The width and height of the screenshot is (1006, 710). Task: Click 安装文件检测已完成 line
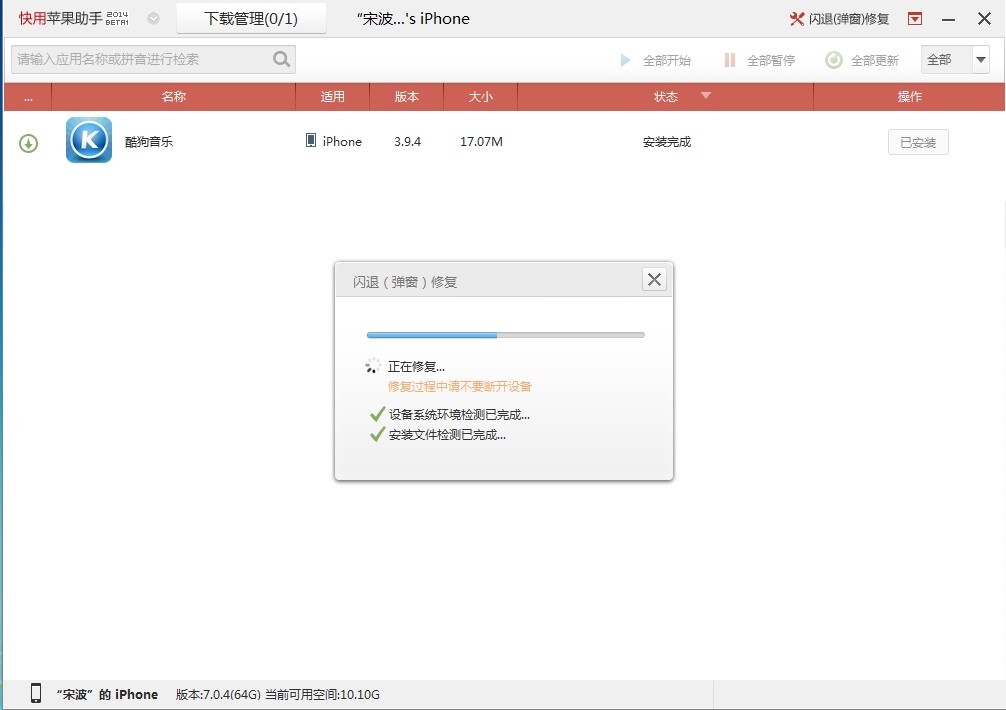(x=447, y=435)
